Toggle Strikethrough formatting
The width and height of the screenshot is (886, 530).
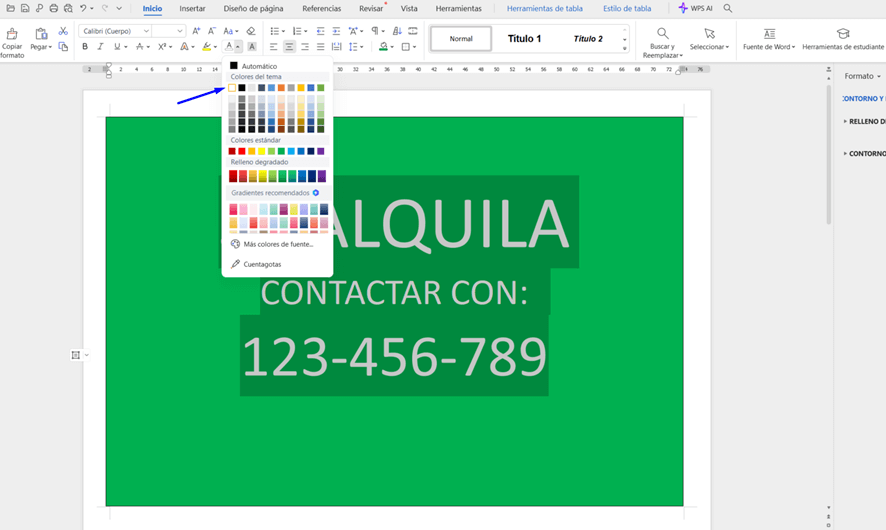(140, 47)
